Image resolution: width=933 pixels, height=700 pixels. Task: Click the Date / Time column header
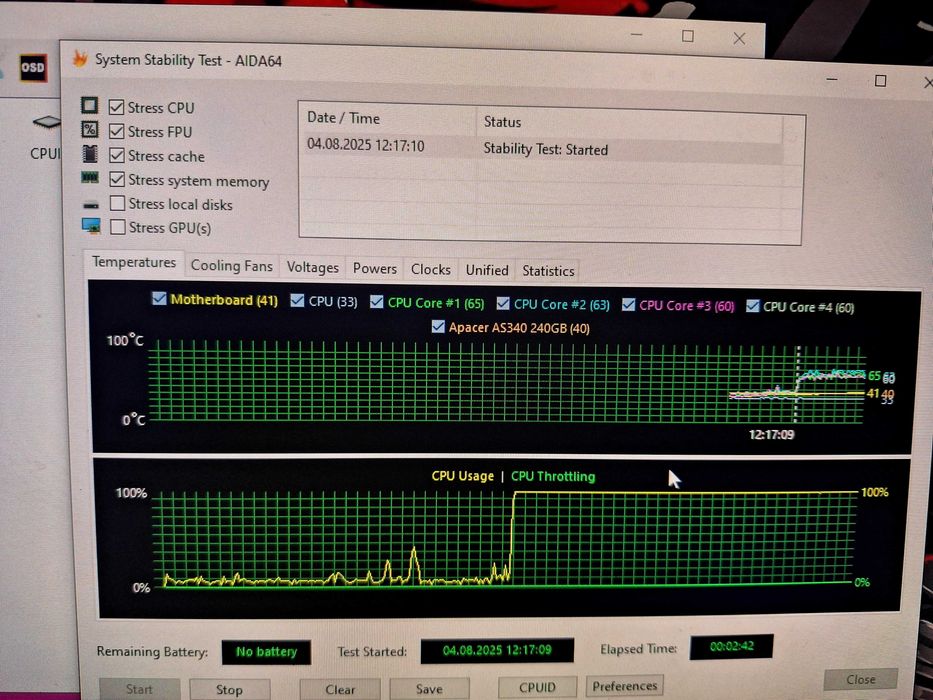point(388,119)
